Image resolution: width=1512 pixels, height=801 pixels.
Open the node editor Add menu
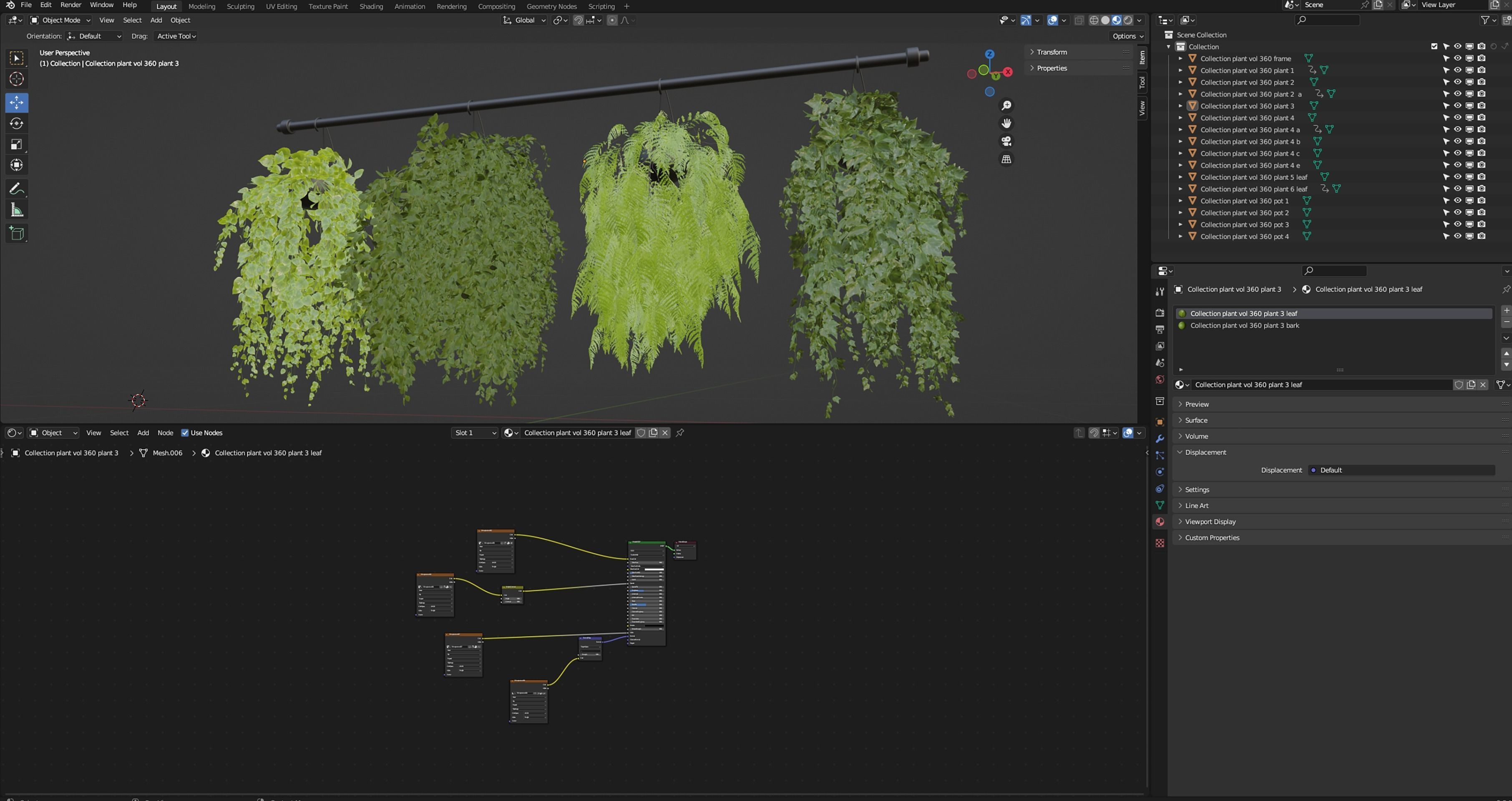tap(143, 433)
